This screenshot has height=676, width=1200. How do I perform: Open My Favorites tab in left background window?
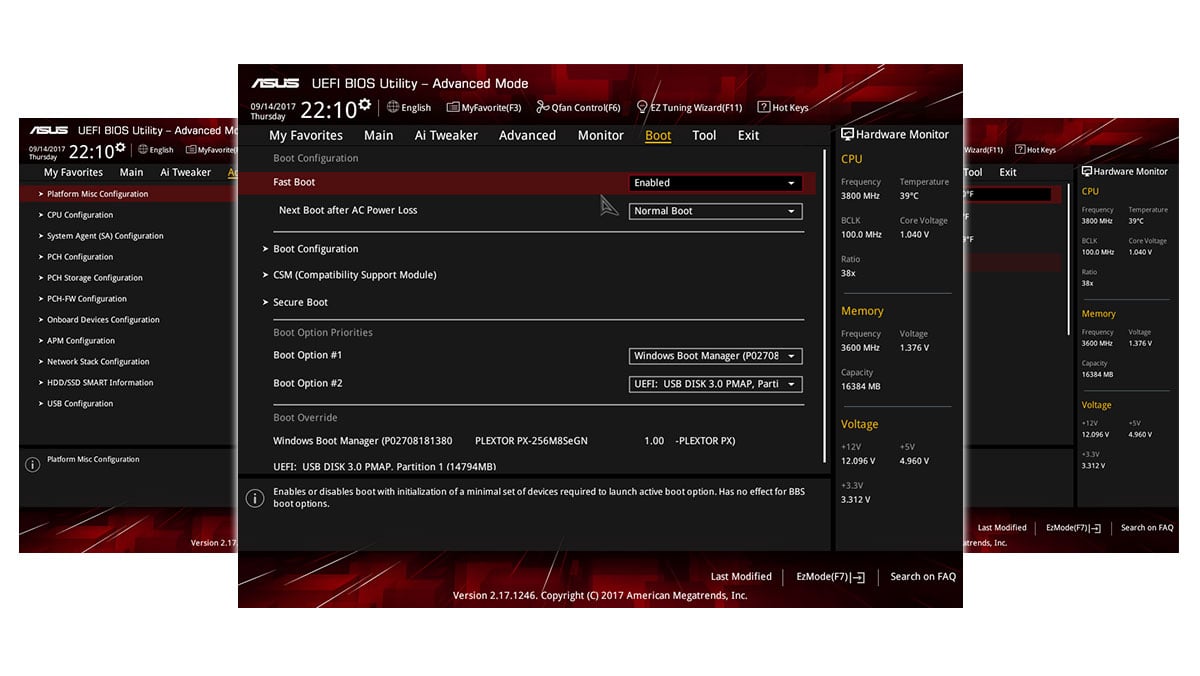click(x=73, y=173)
